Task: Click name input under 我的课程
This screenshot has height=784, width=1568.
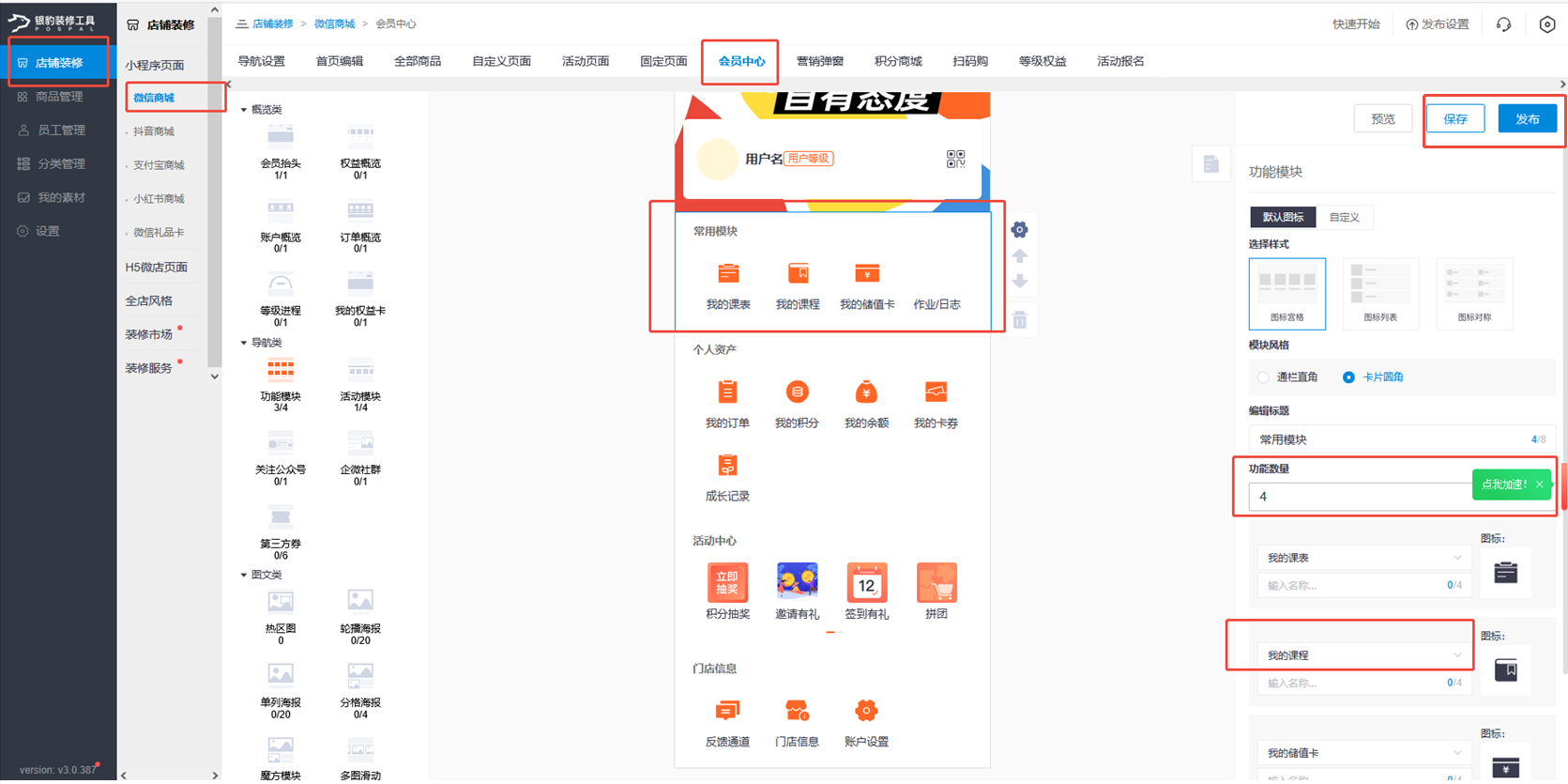Action: point(1363,683)
